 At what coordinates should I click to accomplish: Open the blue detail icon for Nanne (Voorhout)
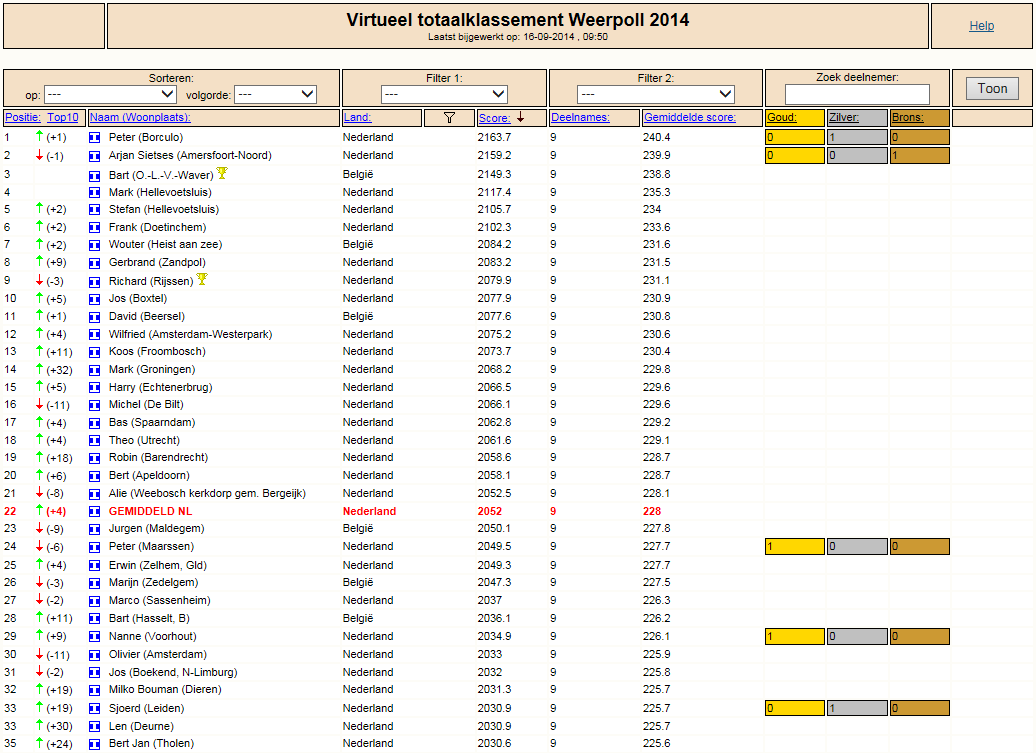pos(94,637)
